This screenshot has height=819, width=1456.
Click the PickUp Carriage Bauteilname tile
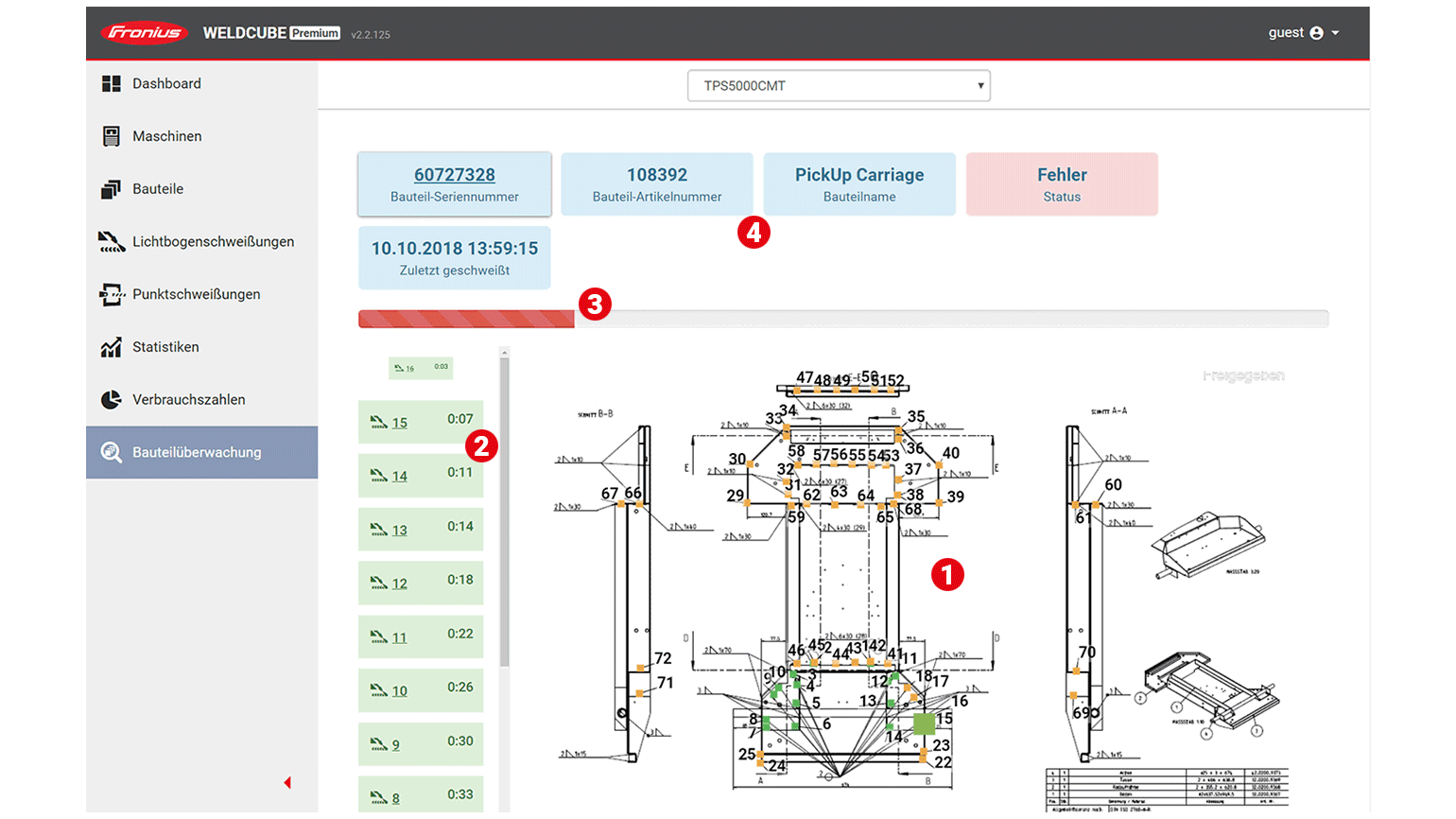coord(858,184)
